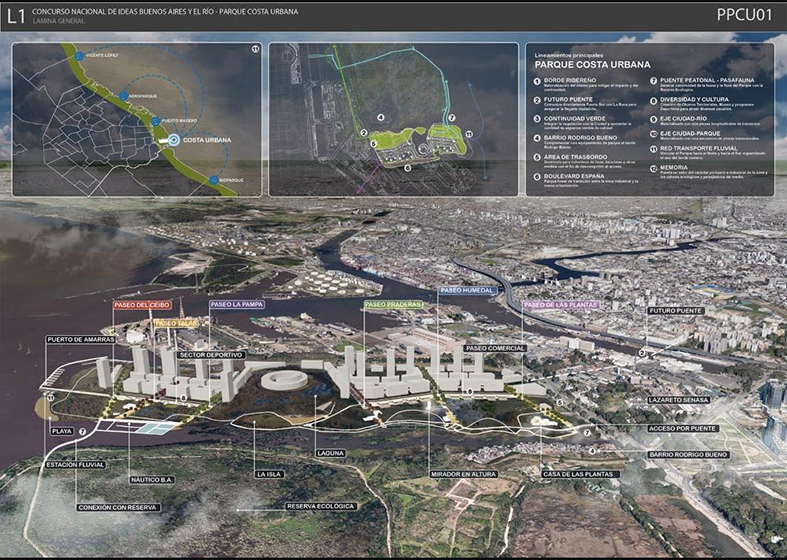
Task: Click the Puerto Madero map marker
Action: coord(153,120)
